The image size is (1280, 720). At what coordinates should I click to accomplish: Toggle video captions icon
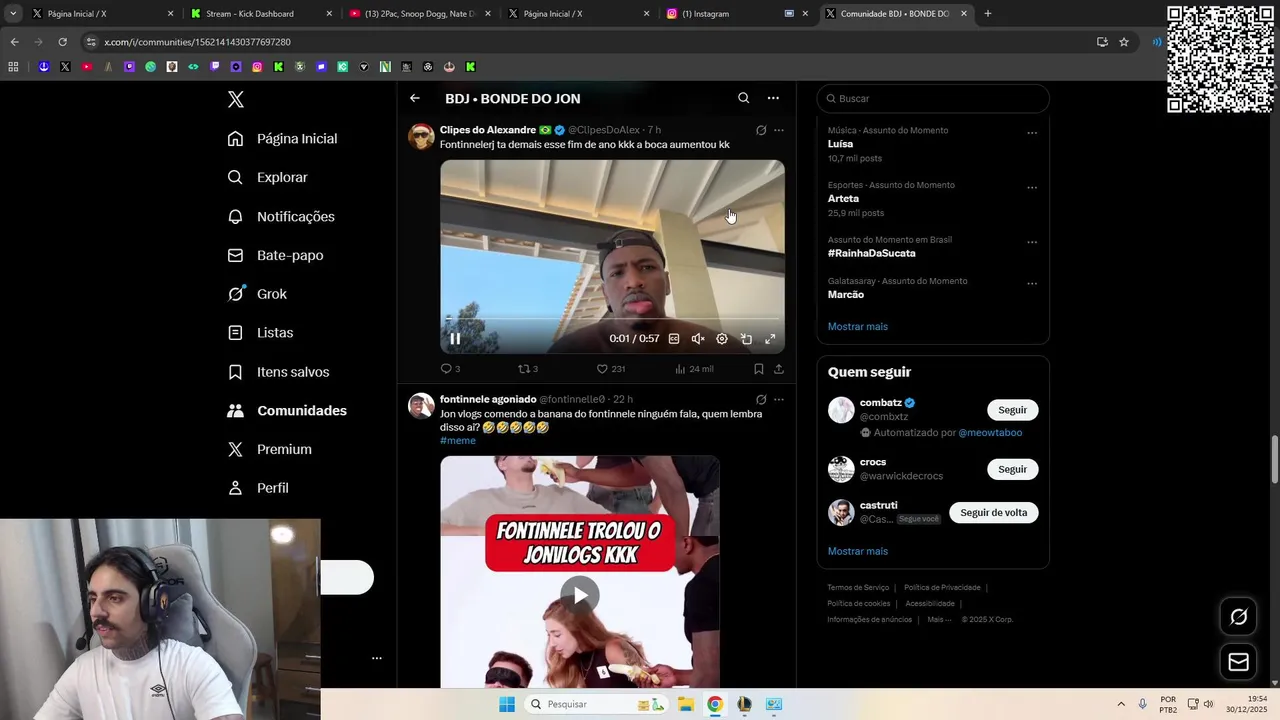(x=674, y=339)
